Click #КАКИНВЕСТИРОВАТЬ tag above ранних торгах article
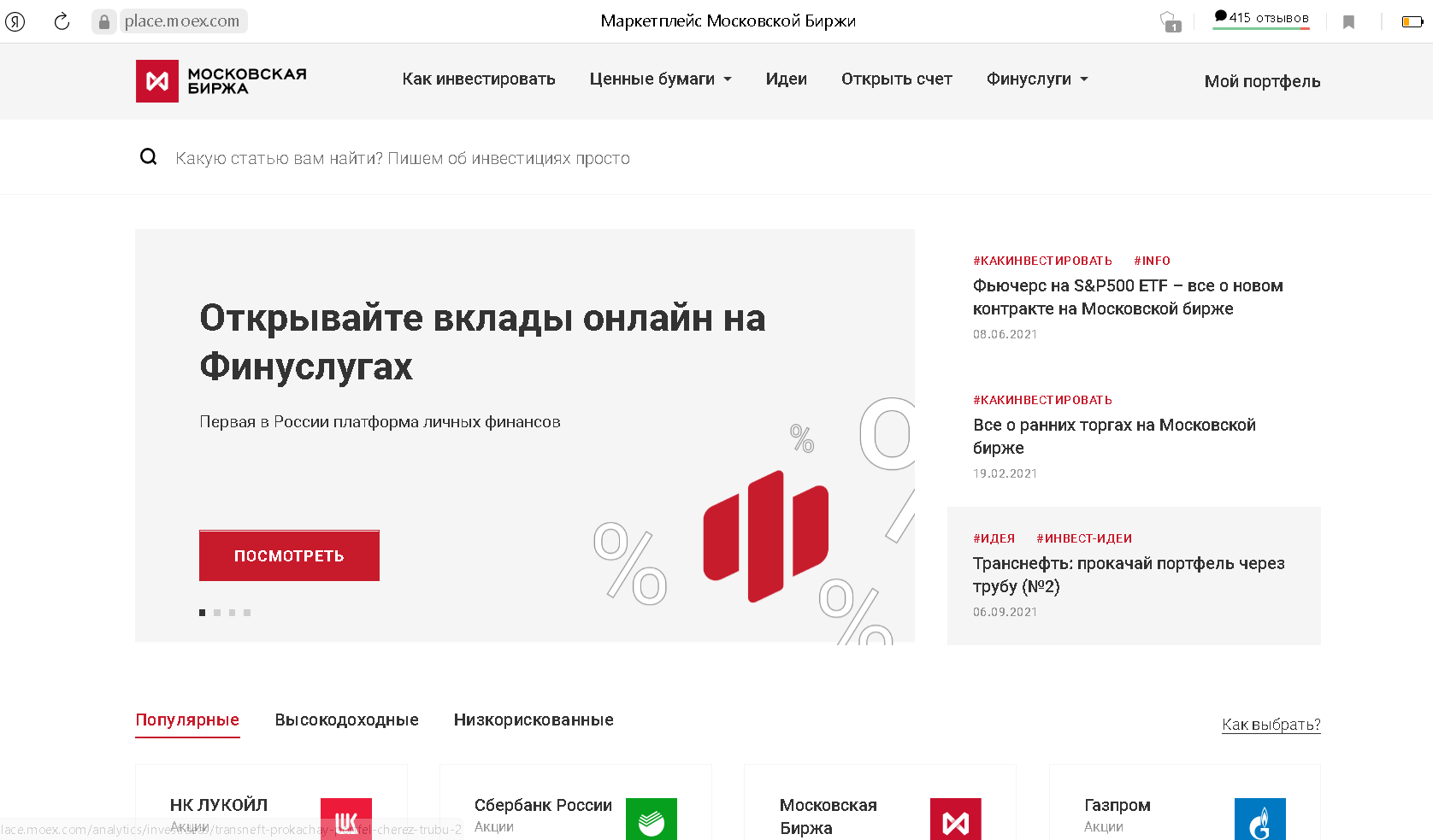Screen dimensions: 1433x840 pos(1042,400)
